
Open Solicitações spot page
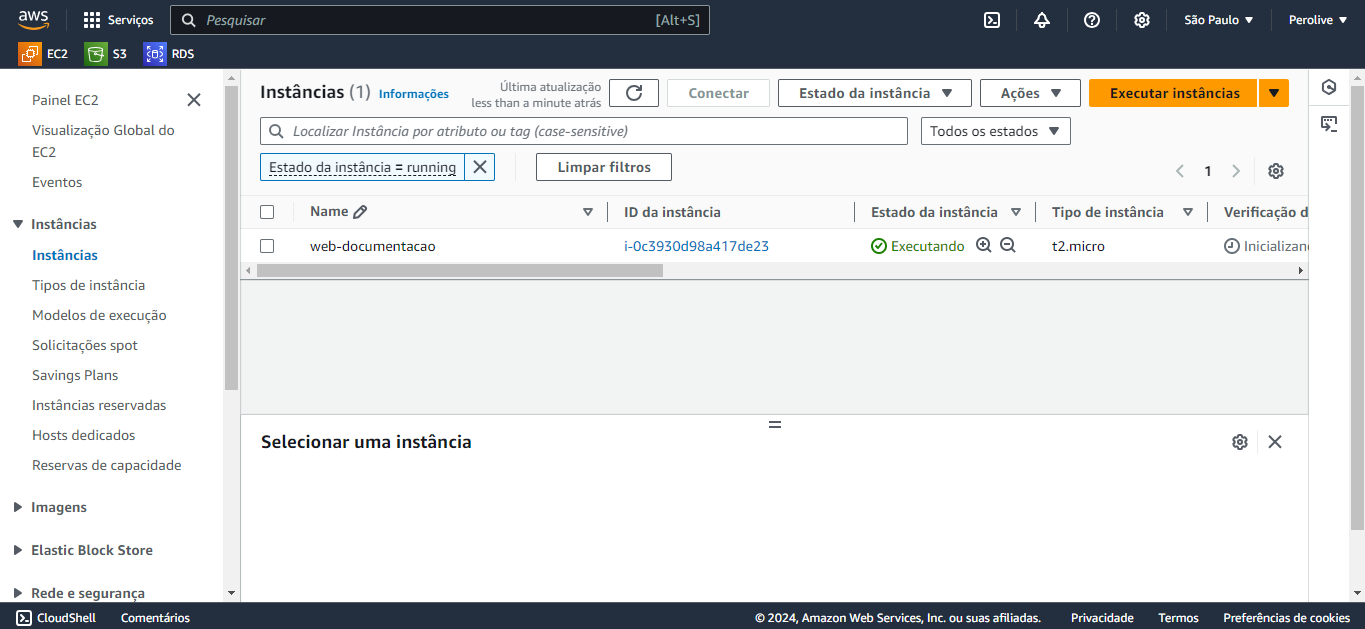(x=85, y=345)
